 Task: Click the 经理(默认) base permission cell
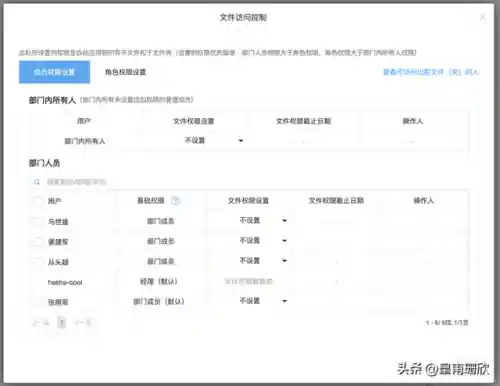(159, 281)
